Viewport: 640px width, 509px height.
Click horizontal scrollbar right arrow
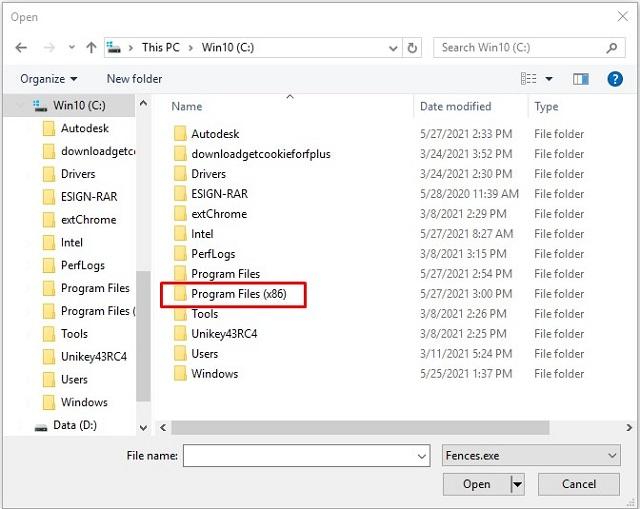(x=629, y=428)
